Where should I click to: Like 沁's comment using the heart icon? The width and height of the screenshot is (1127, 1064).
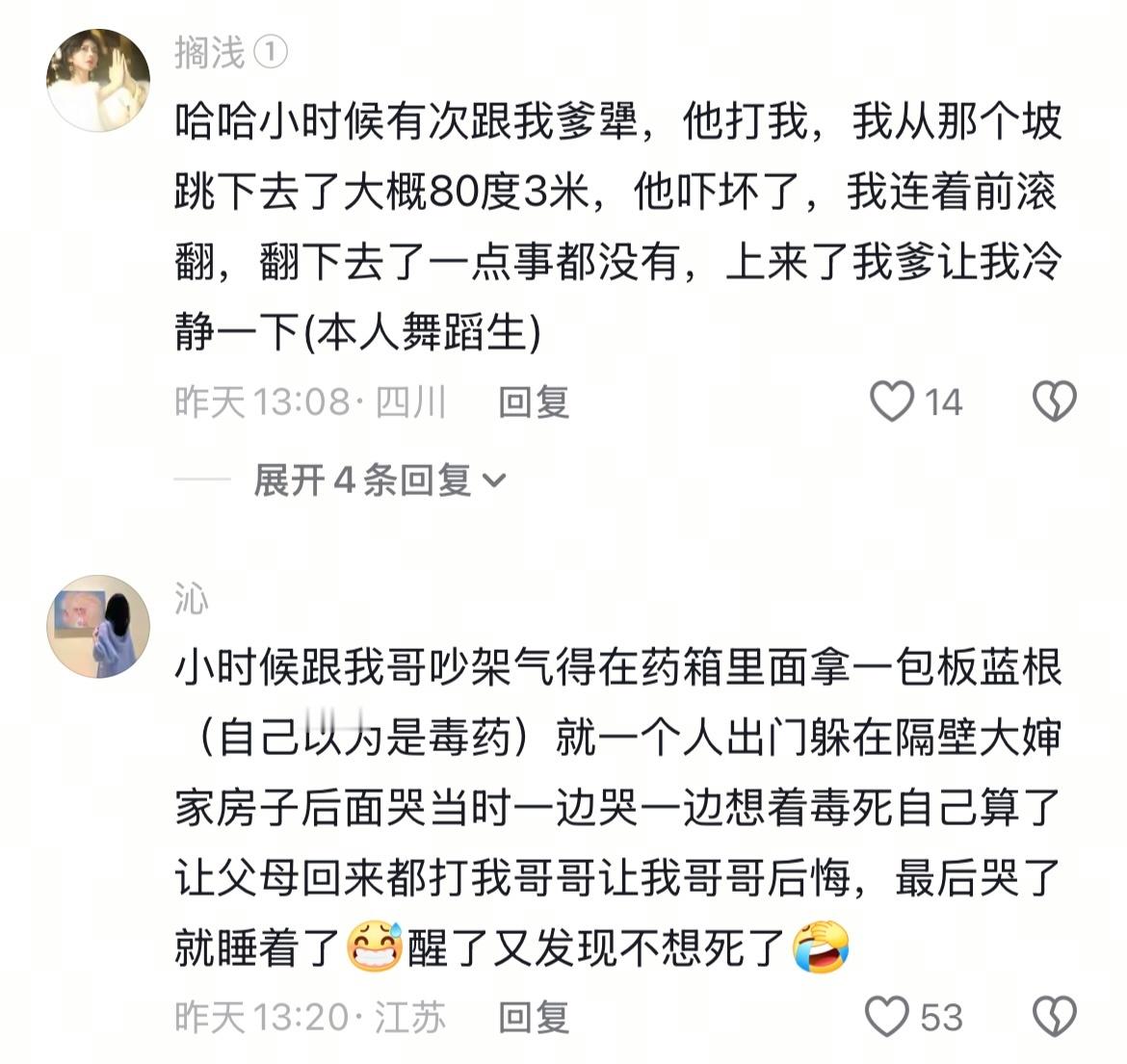tap(887, 1016)
